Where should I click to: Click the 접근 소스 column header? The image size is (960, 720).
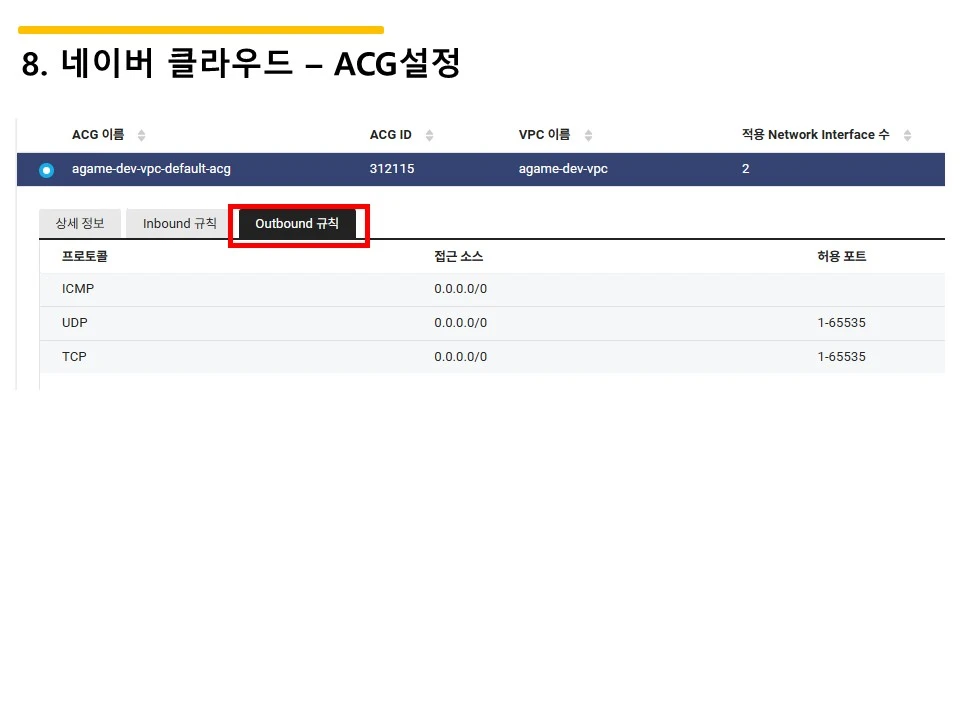[x=459, y=255]
